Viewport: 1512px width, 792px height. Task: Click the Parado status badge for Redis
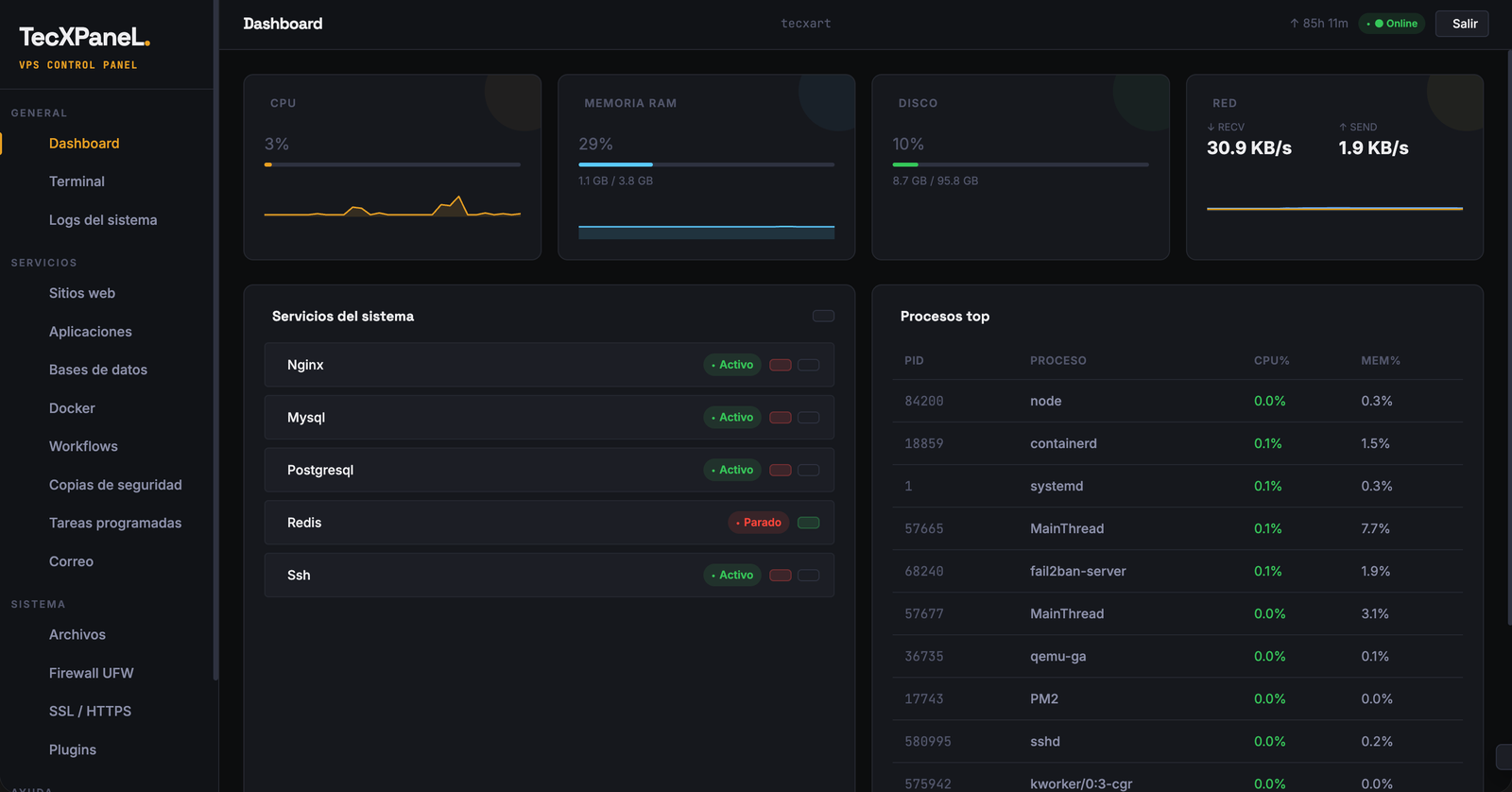(758, 523)
